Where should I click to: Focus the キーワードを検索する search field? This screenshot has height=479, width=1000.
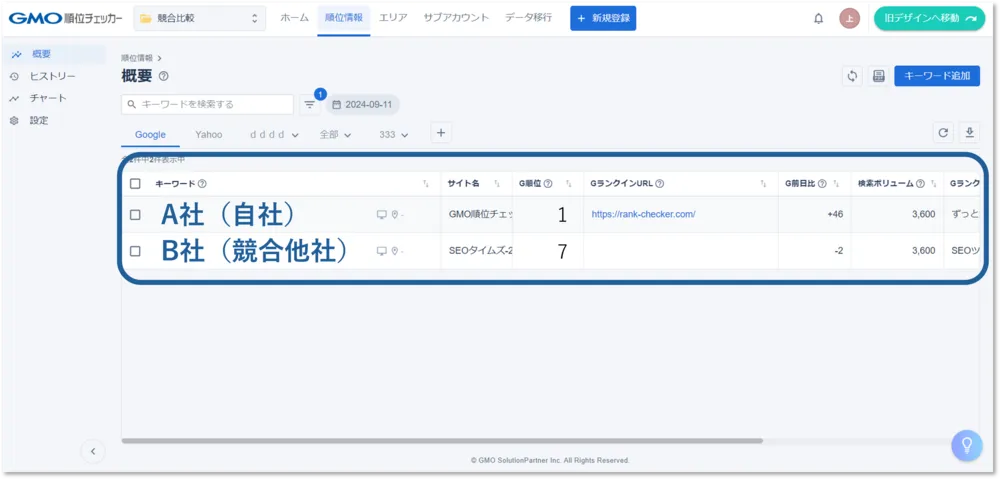(x=207, y=105)
